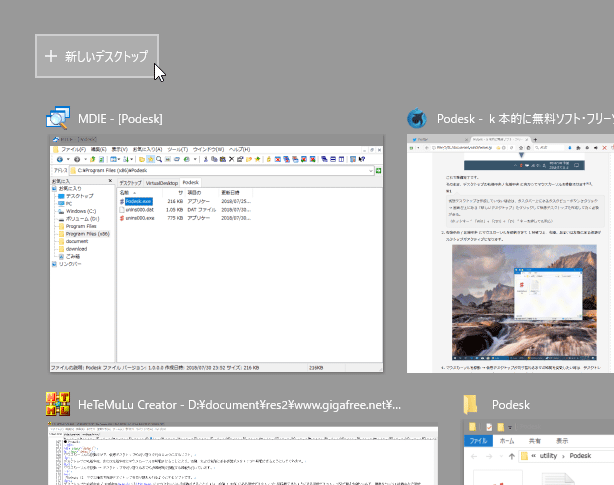Screen dimensions: 614x485
Task: Close the お気に入り side panel in MDIE
Action: click(x=110, y=181)
